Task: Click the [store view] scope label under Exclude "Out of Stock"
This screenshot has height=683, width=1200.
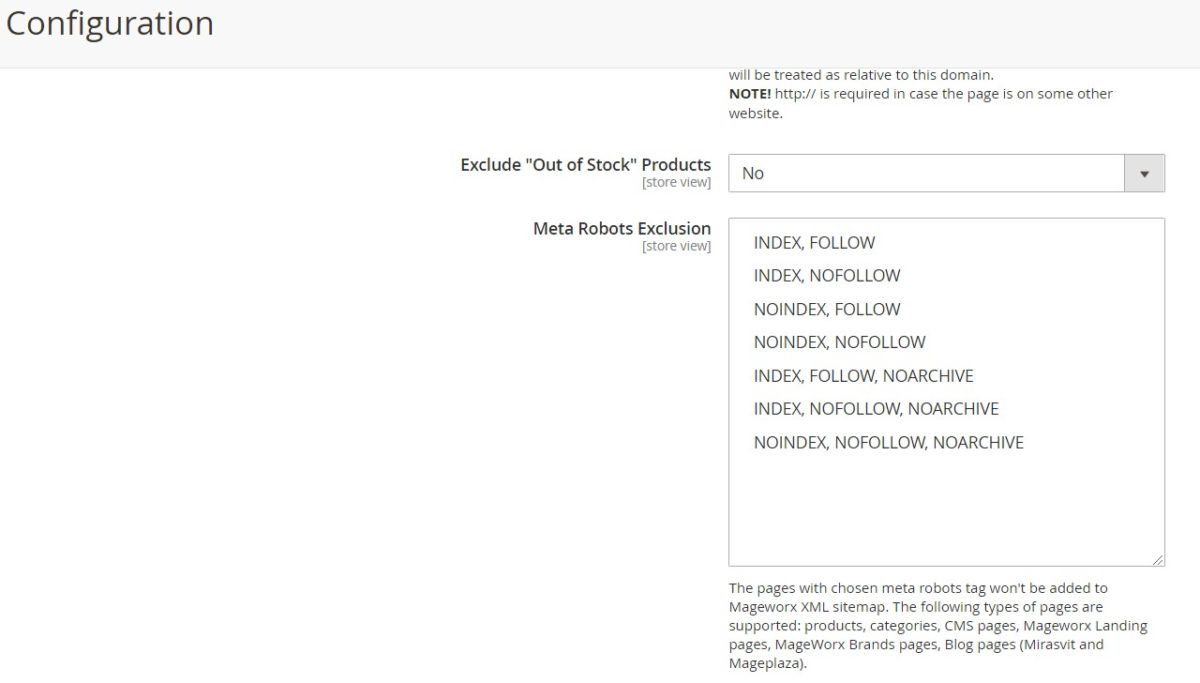Action: point(676,183)
